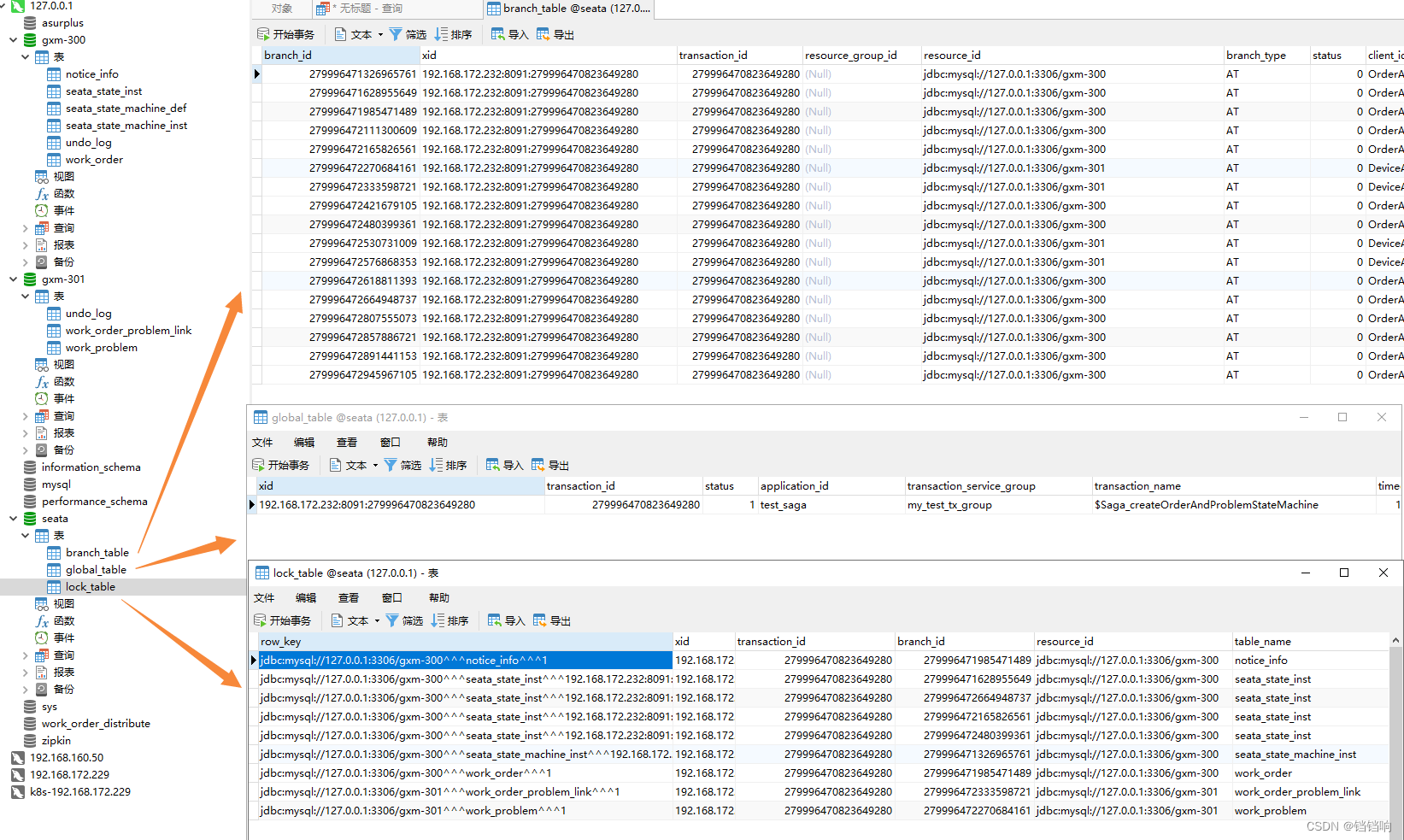The height and width of the screenshot is (840, 1404).
Task: Collapse the tables folder under gxm-300
Action: pos(26,57)
